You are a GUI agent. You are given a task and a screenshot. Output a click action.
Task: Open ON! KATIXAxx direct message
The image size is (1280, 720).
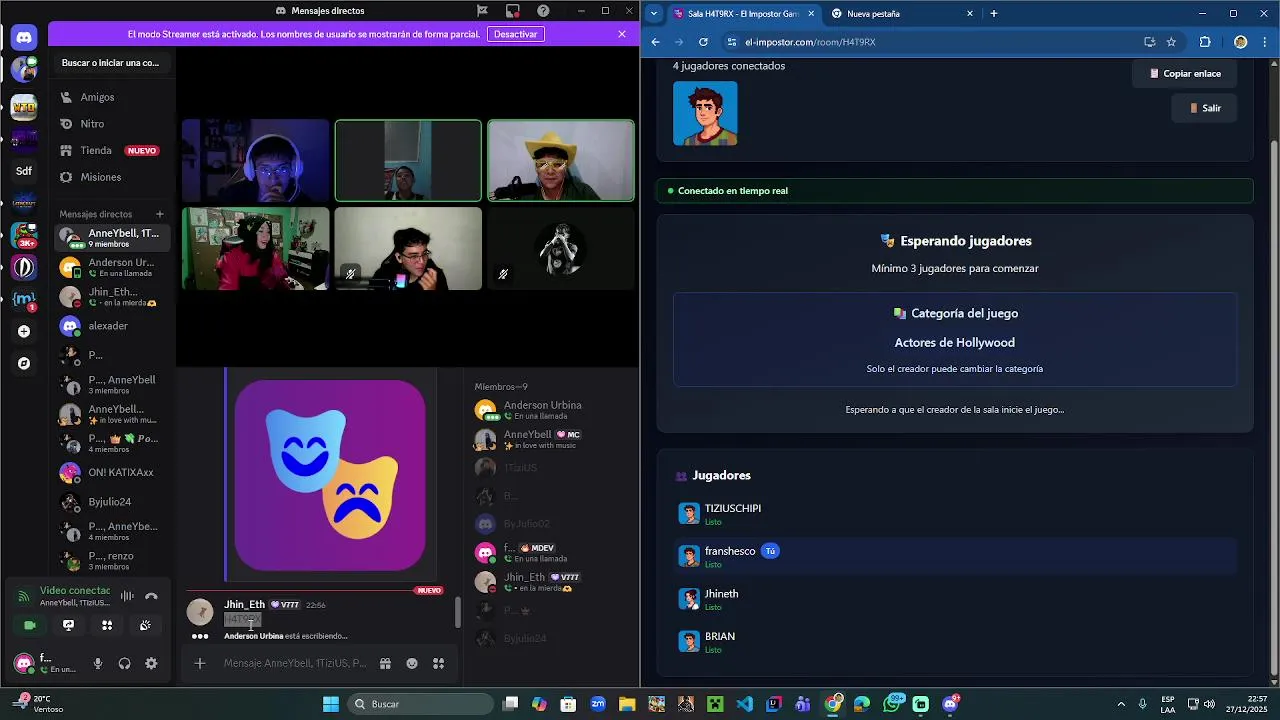pos(112,472)
